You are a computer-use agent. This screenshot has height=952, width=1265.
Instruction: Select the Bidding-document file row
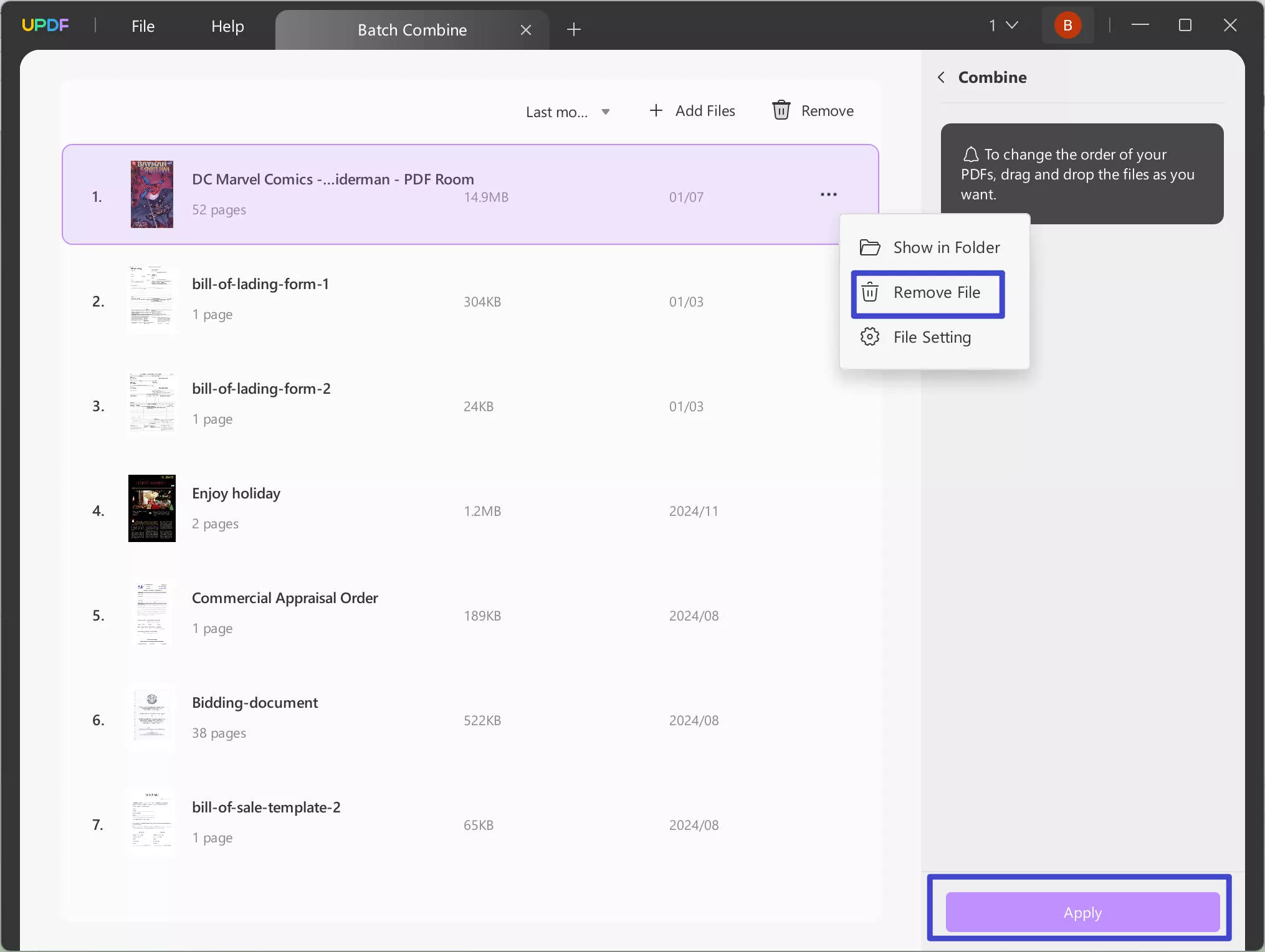(x=470, y=720)
